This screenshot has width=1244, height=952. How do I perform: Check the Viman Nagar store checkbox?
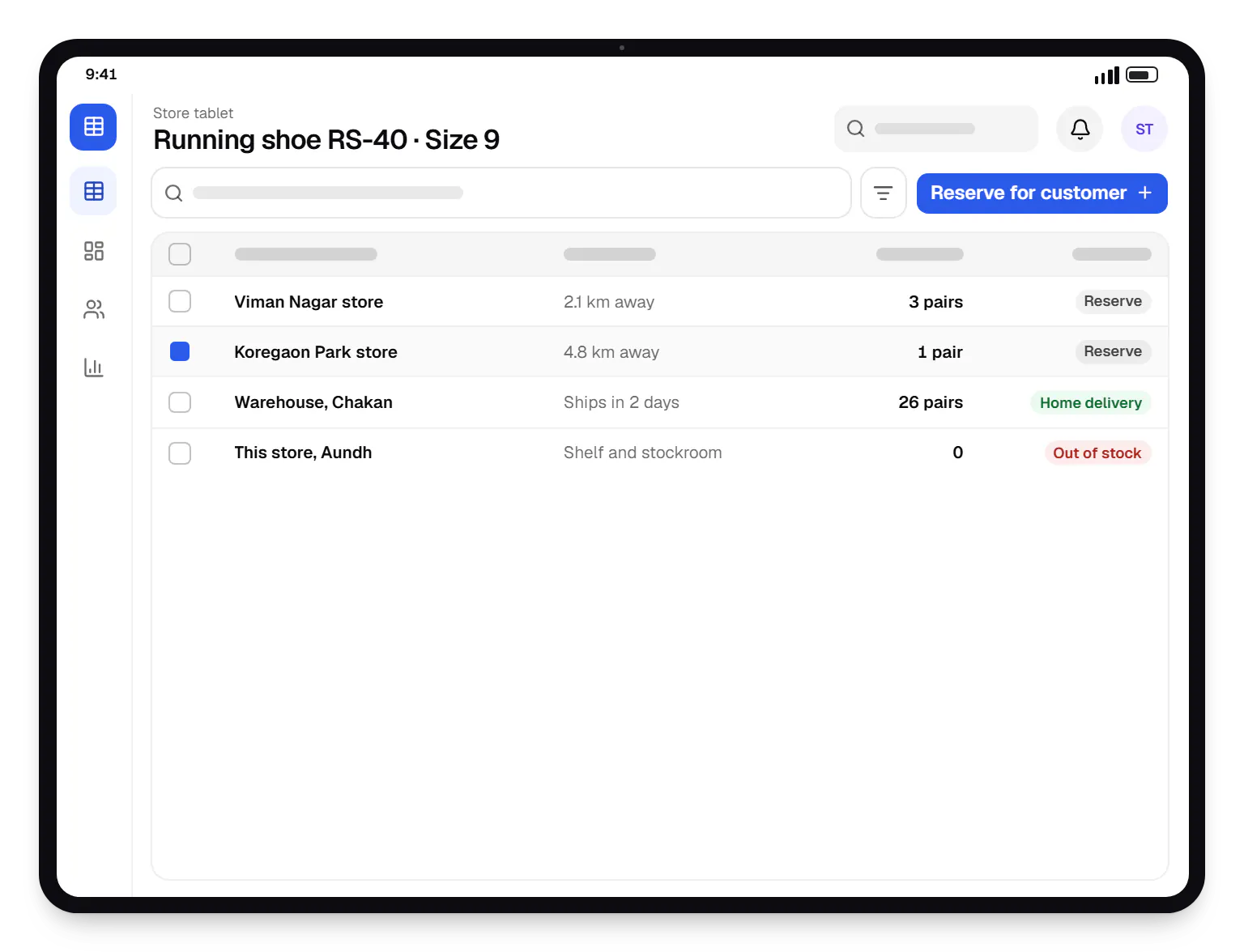pyautogui.click(x=180, y=301)
